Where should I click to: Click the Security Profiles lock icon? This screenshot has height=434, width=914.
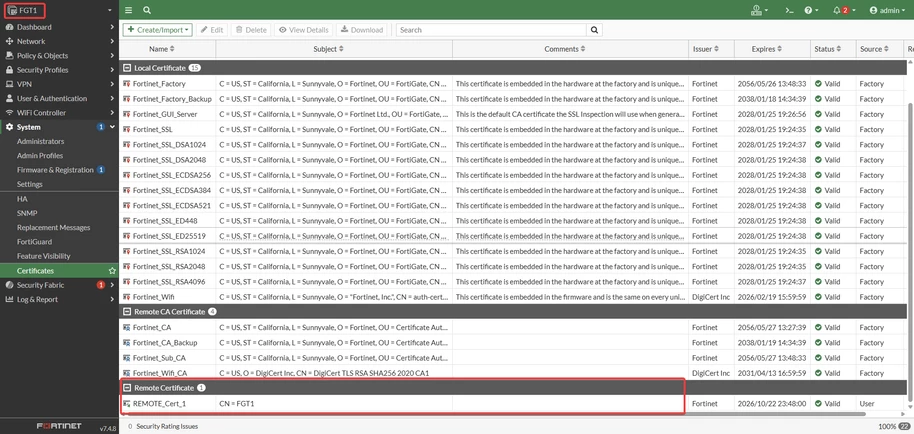point(9,70)
